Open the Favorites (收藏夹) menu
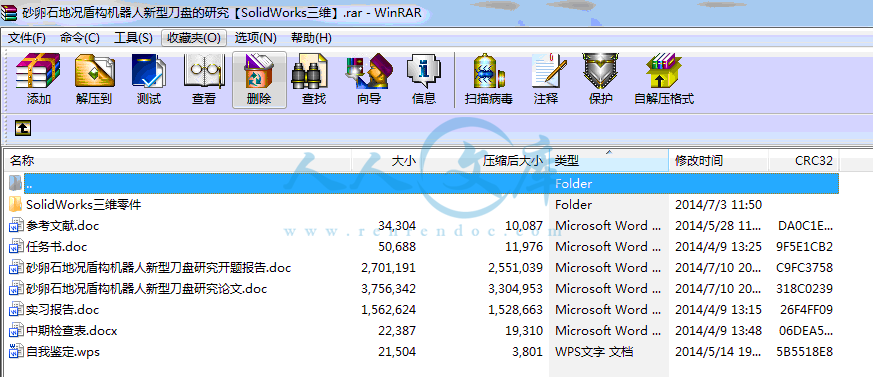This screenshot has height=377, width=873. [x=194, y=38]
